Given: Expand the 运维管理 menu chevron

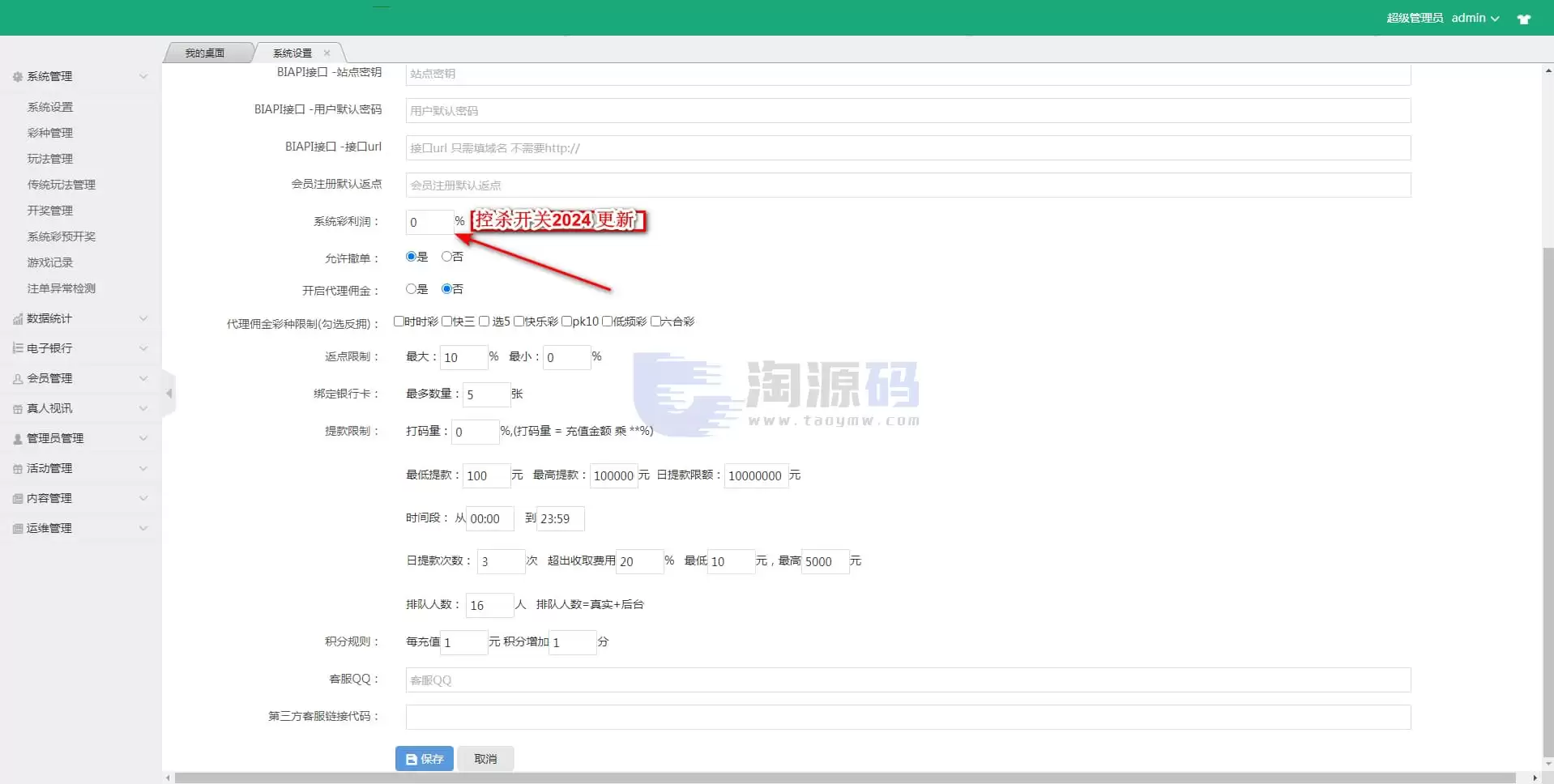Looking at the screenshot, I should (x=143, y=528).
